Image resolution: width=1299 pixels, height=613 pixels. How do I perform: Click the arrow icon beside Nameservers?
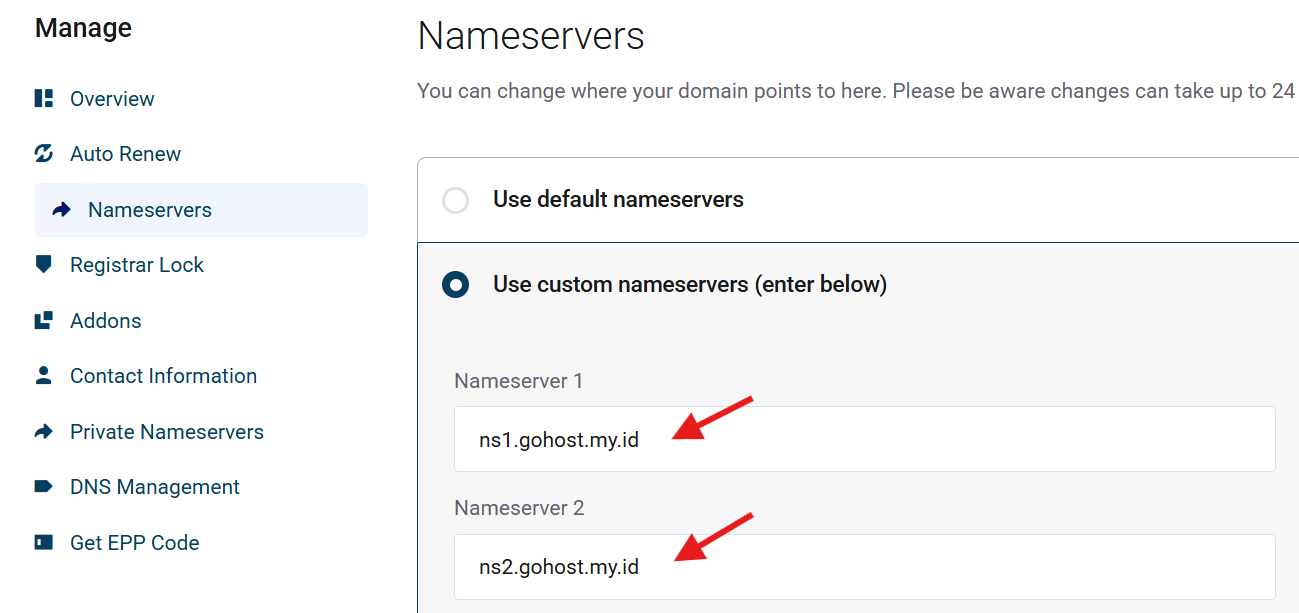(x=62, y=210)
